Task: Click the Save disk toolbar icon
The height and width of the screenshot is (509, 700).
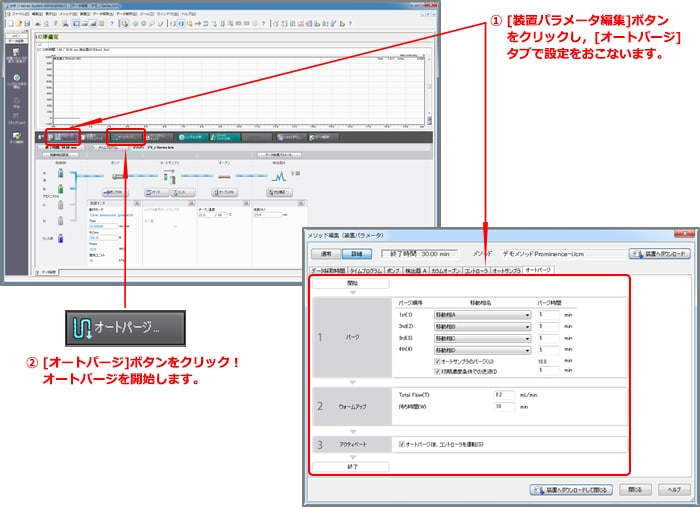Action: [x=27, y=24]
